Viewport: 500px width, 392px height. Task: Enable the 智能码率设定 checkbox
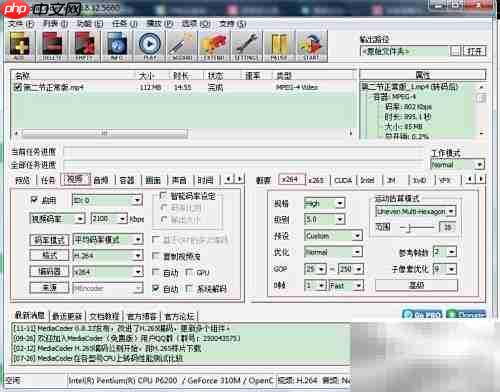163,196
